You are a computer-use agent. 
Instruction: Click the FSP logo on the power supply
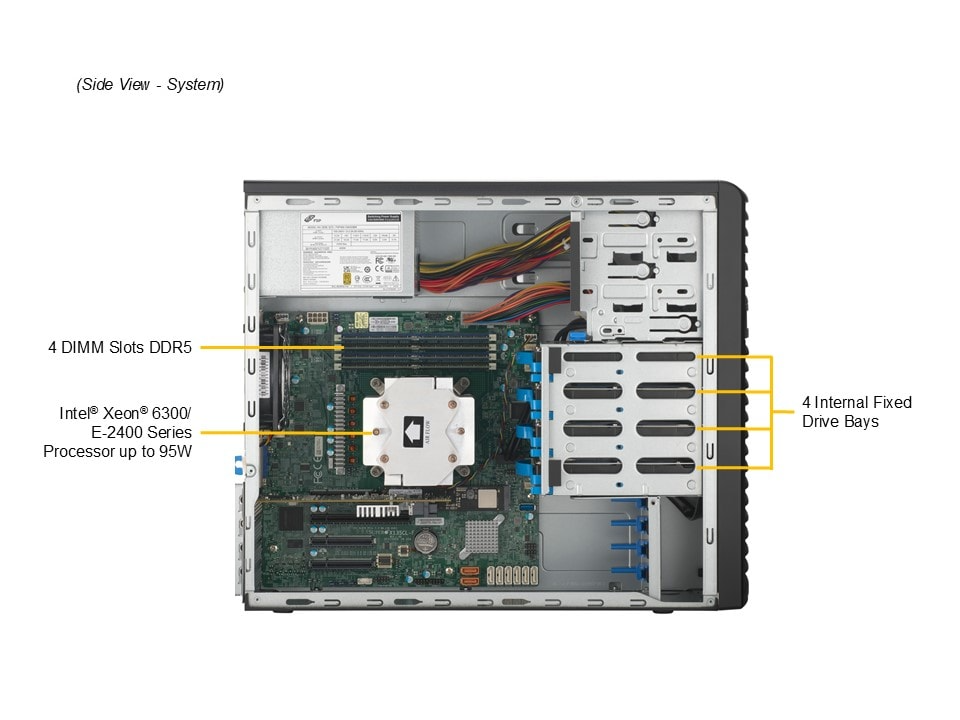(x=309, y=219)
